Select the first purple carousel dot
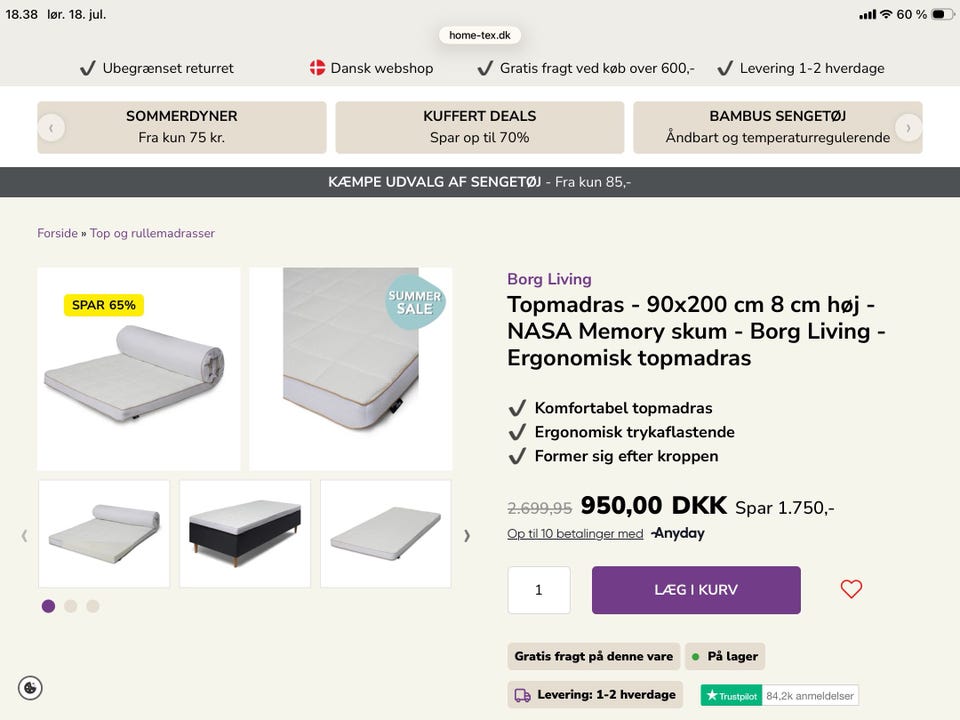This screenshot has width=960, height=720. 48,606
